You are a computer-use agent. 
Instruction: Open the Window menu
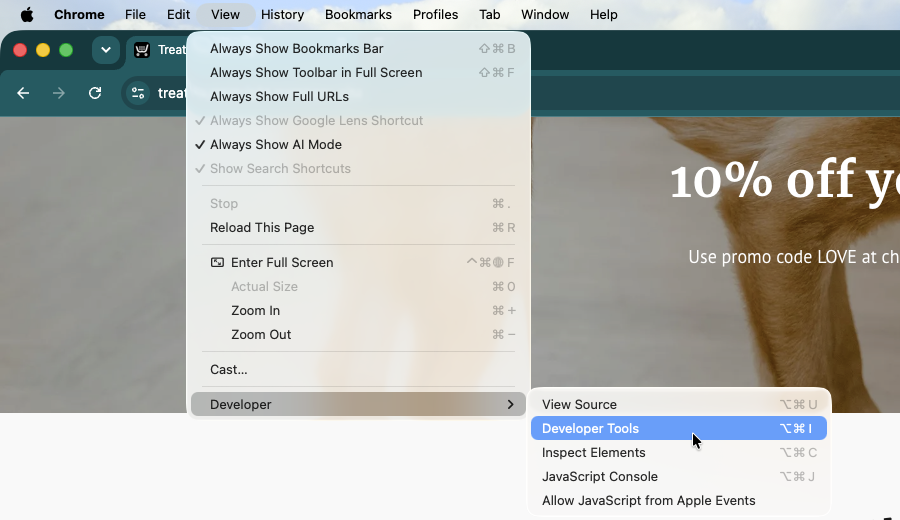(x=545, y=14)
